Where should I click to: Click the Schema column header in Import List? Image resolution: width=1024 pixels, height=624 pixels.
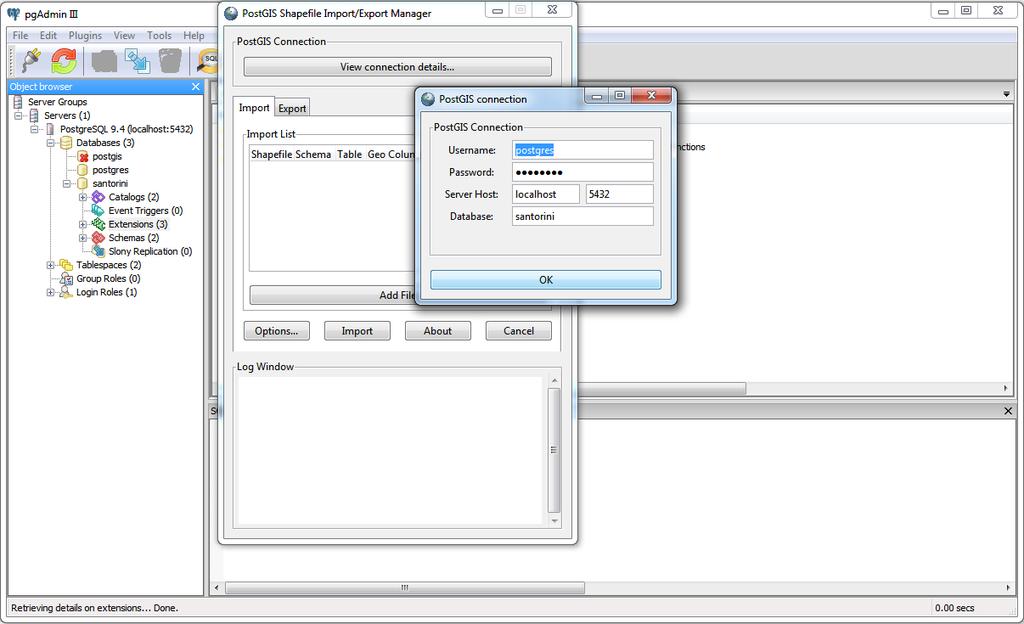click(313, 154)
